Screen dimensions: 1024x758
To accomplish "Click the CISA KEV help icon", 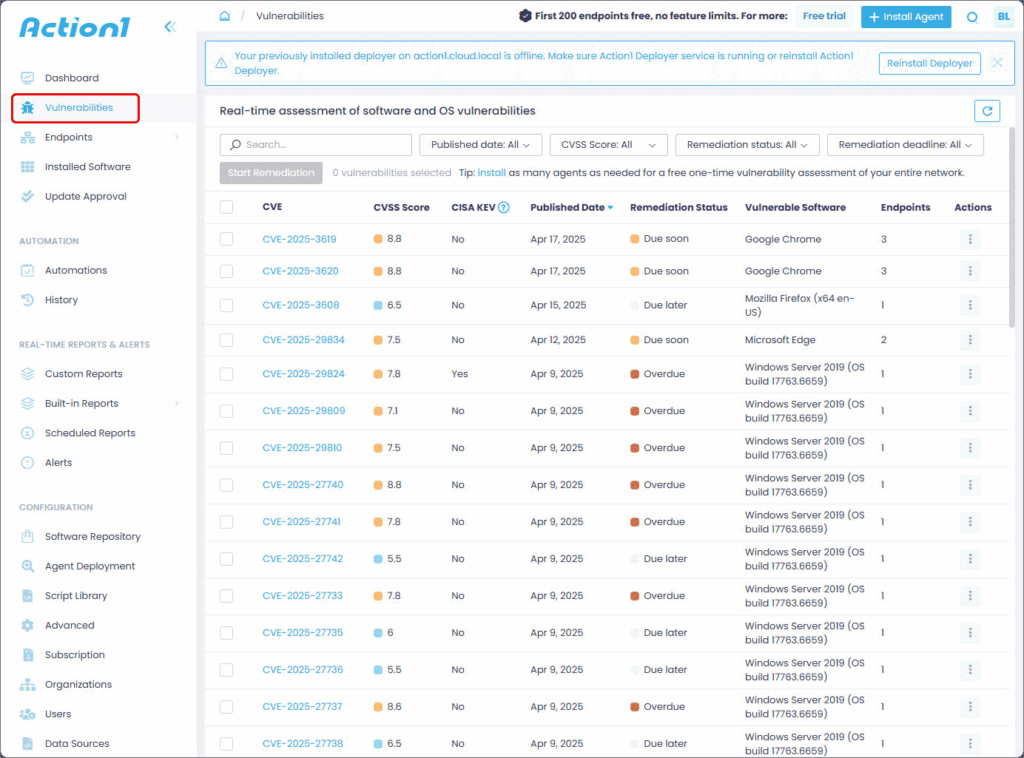I will [x=504, y=208].
